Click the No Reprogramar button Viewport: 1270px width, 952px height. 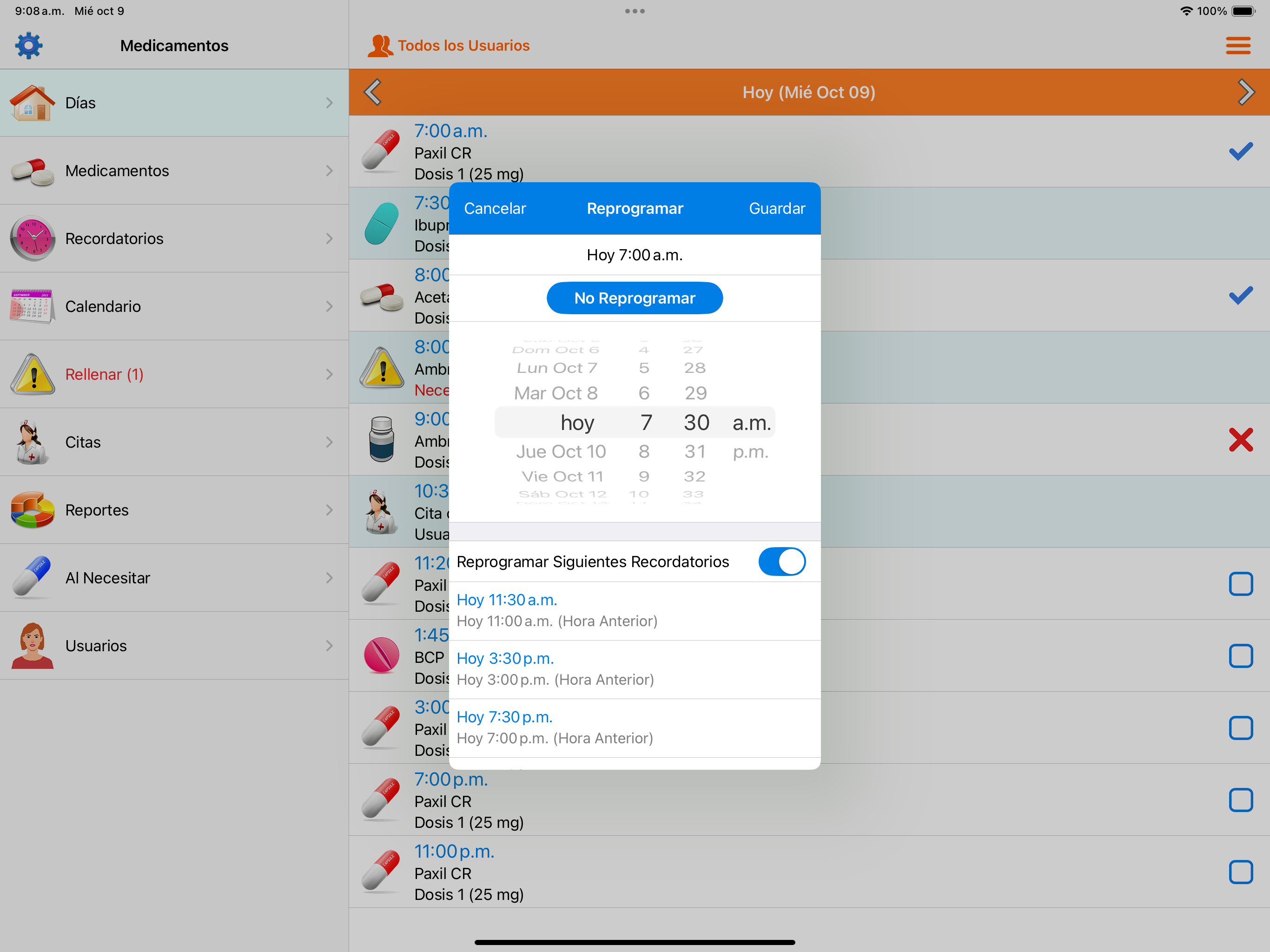point(635,298)
